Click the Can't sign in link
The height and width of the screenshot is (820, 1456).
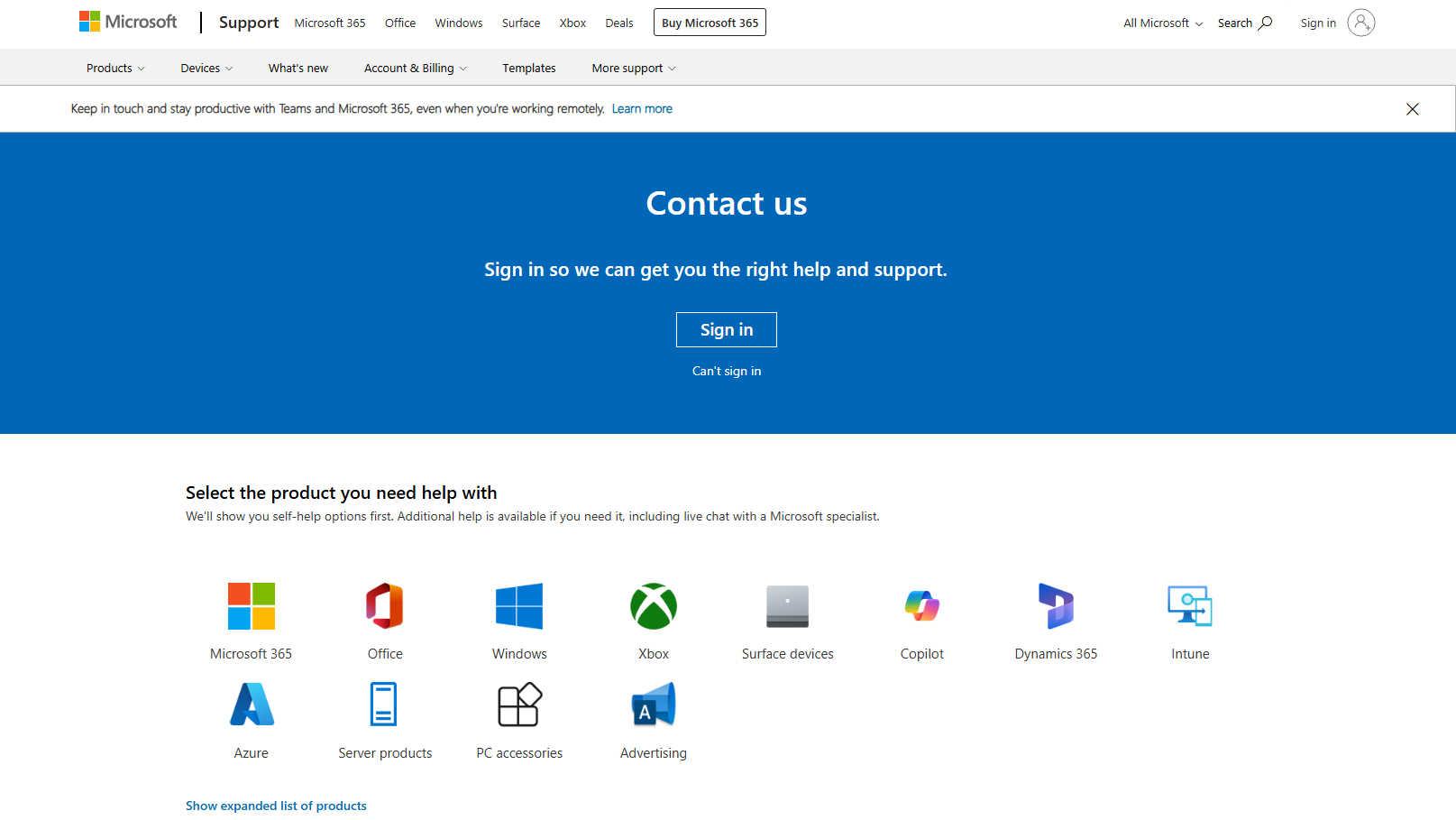point(727,372)
